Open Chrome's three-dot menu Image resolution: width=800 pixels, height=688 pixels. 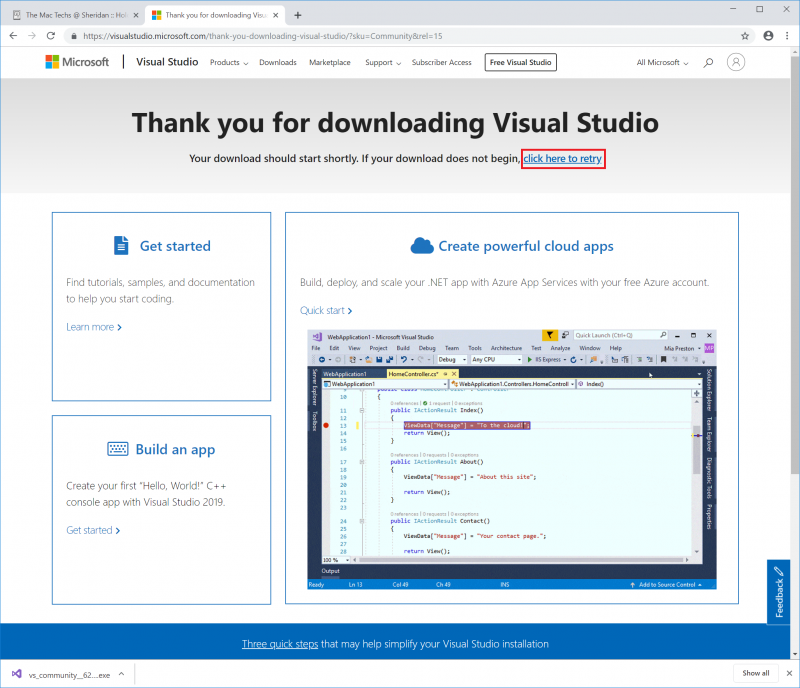click(787, 36)
